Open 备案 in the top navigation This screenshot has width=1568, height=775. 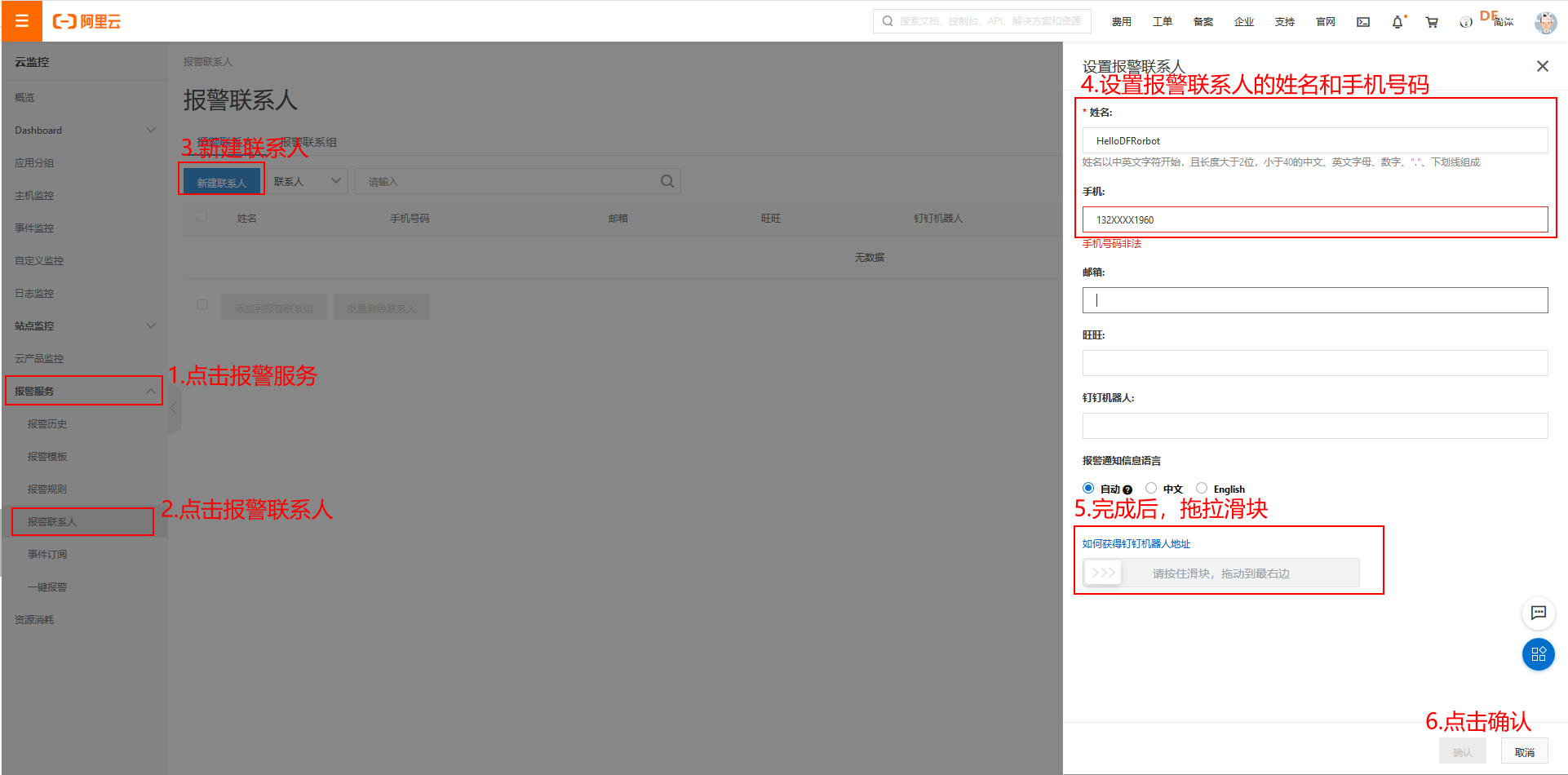(x=1203, y=22)
